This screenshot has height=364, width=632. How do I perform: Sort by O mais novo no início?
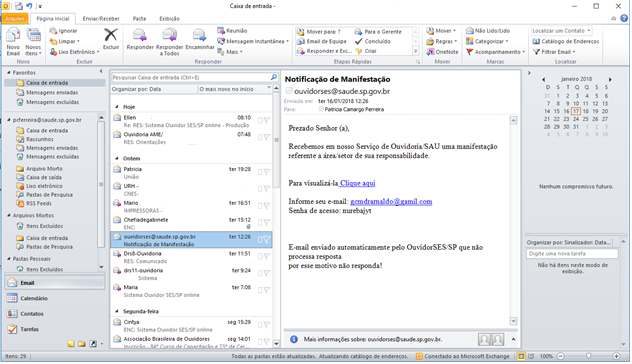click(x=235, y=89)
